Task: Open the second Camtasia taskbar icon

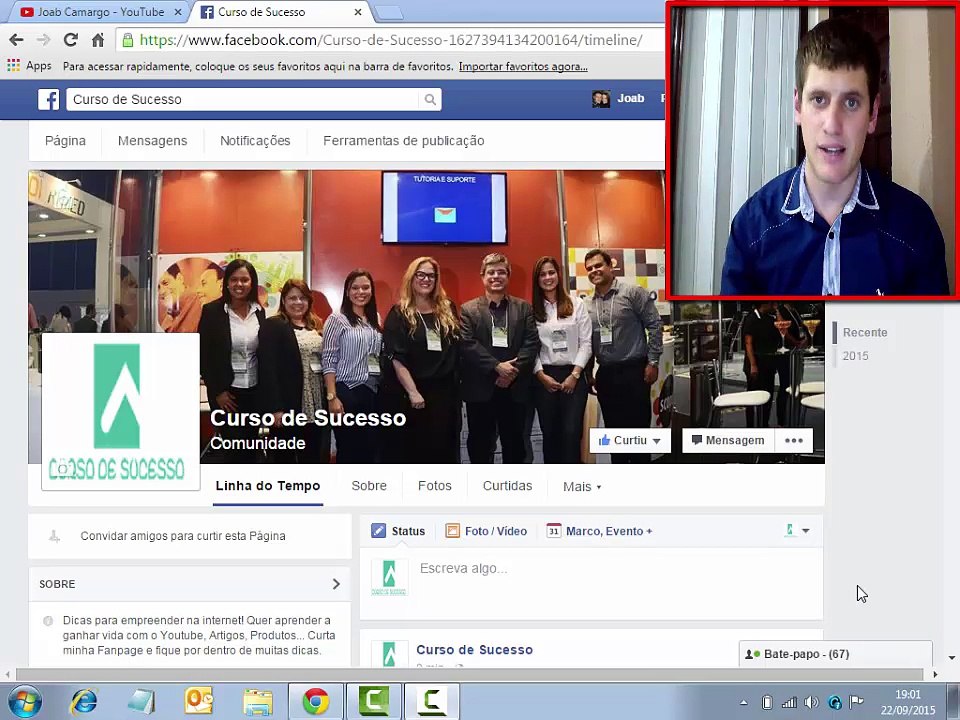Action: [x=432, y=702]
